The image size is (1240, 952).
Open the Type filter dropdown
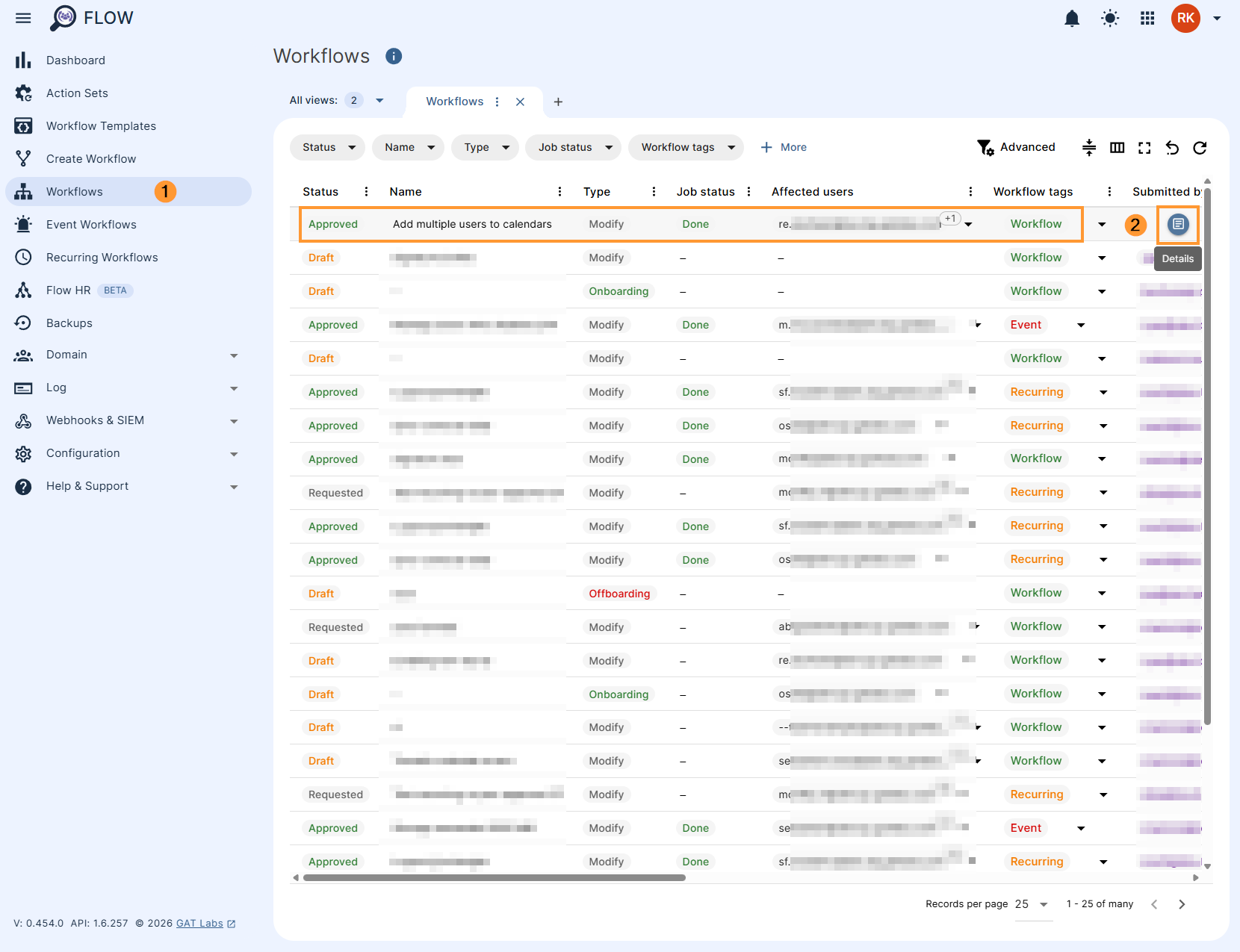(485, 147)
